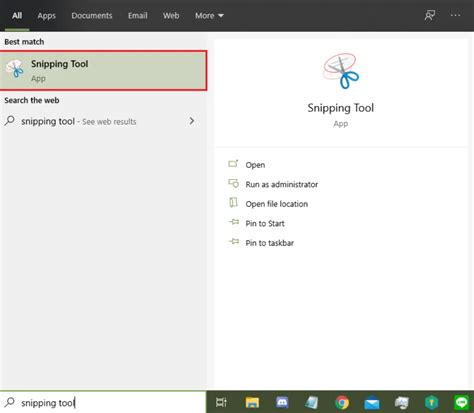This screenshot has width=474, height=413.
Task: Click the search magnifier icon in taskbar box
Action: (x=10, y=402)
